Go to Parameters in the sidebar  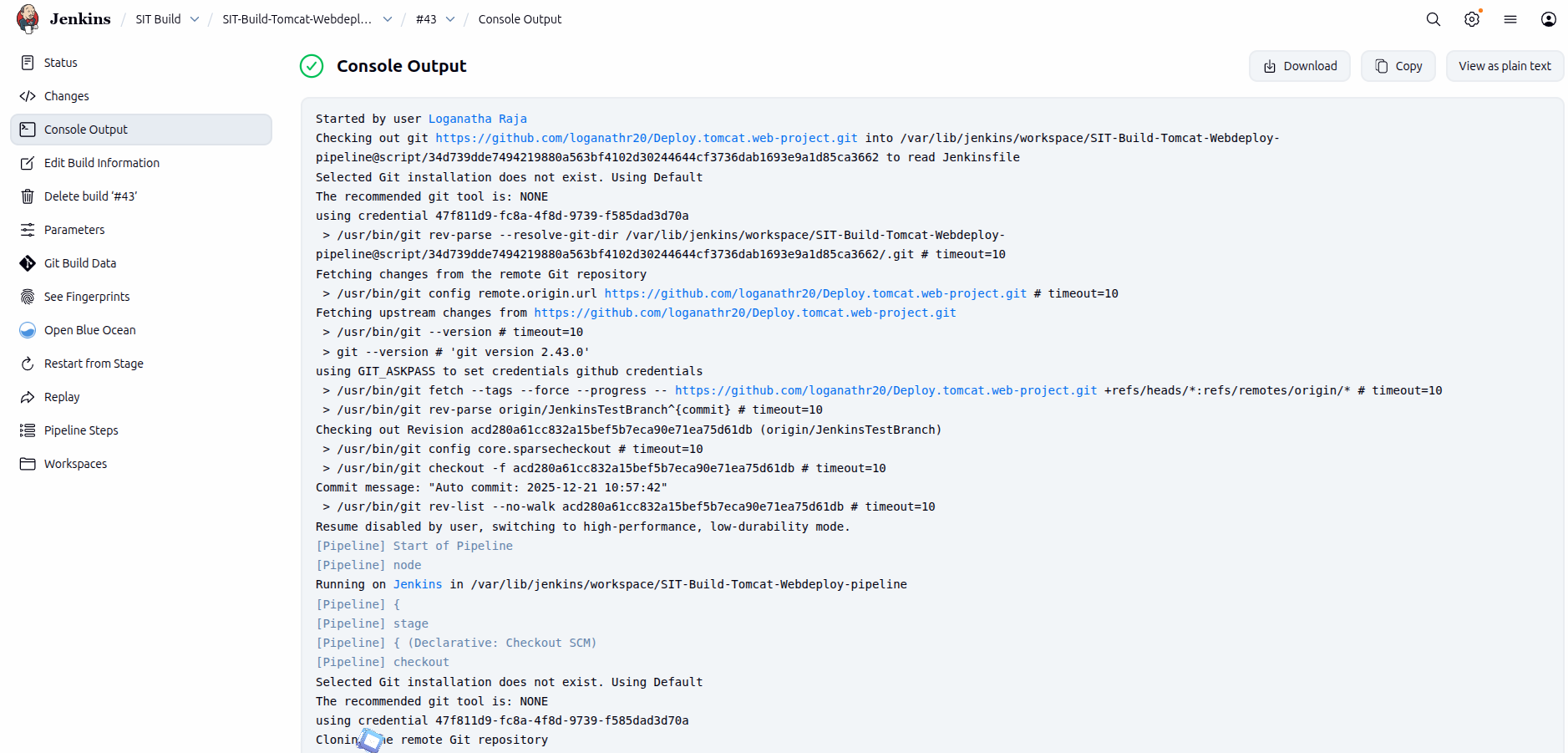(74, 230)
